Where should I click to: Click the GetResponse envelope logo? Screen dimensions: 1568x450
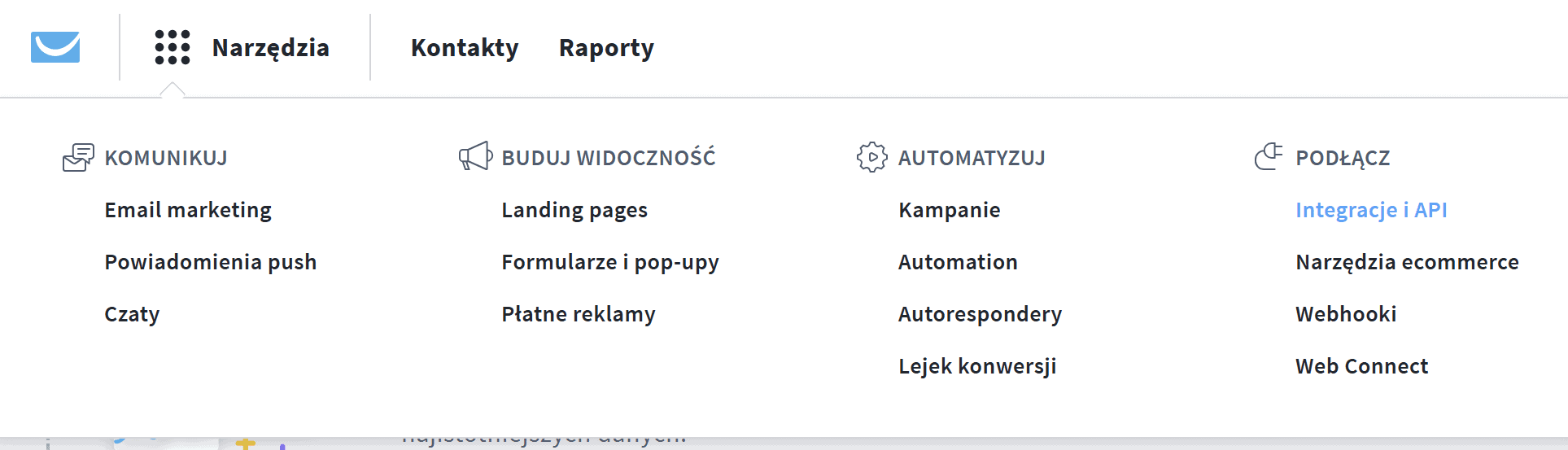pyautogui.click(x=55, y=47)
